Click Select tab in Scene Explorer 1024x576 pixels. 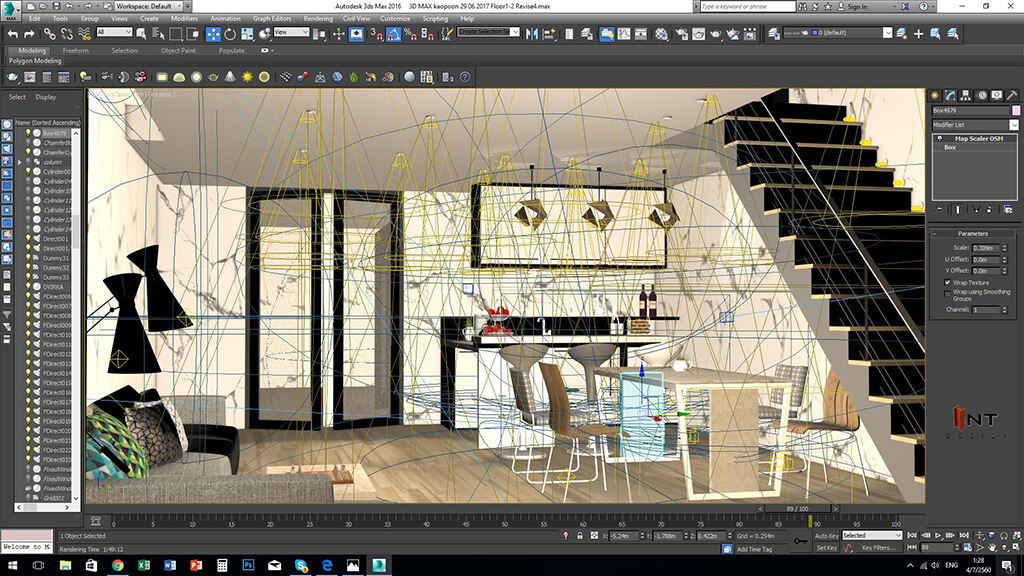point(17,97)
